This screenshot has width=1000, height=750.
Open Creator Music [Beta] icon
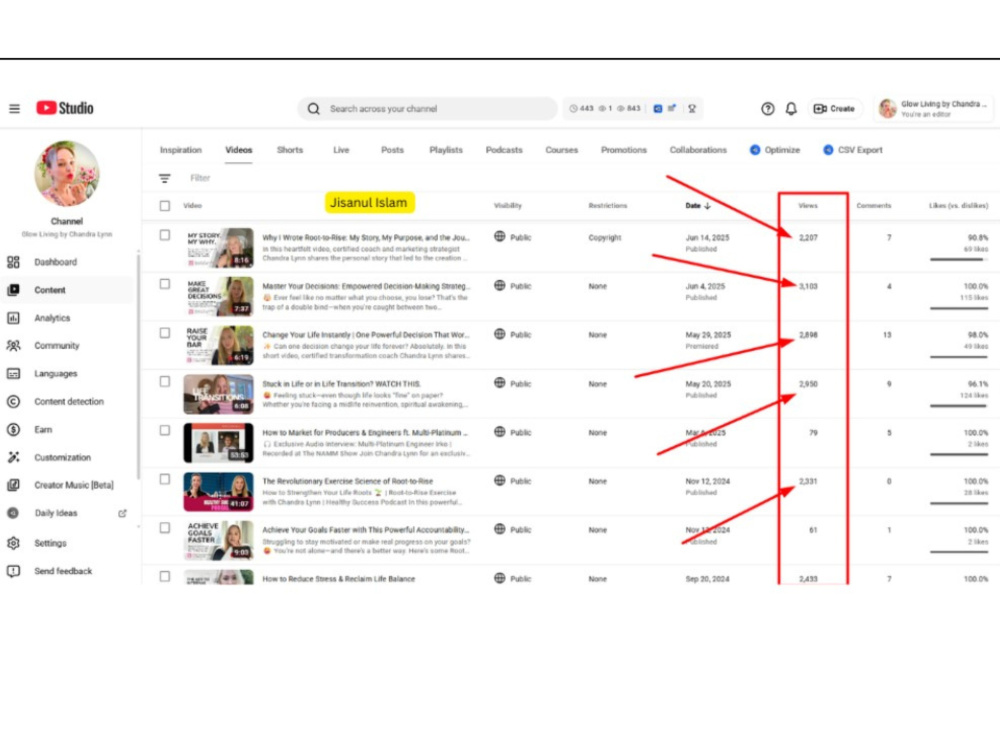[13, 485]
